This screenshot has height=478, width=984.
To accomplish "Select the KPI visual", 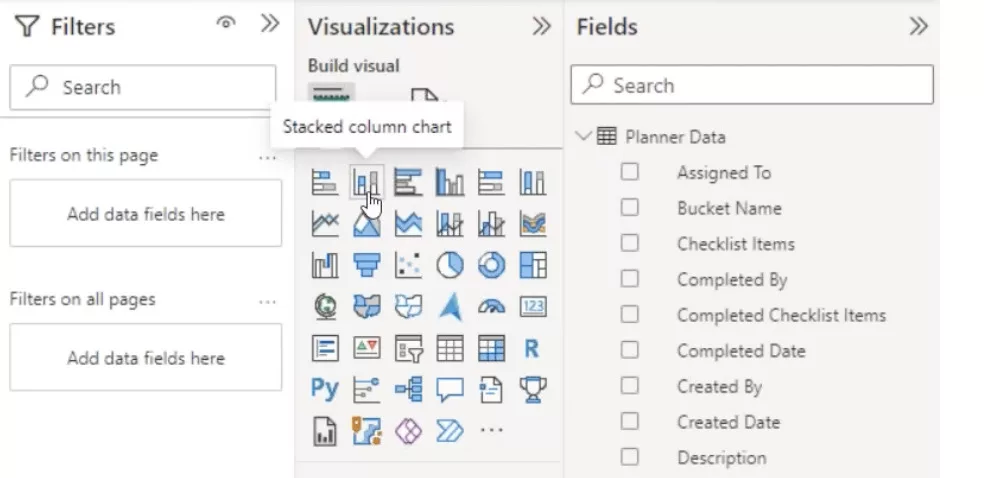I will point(366,348).
